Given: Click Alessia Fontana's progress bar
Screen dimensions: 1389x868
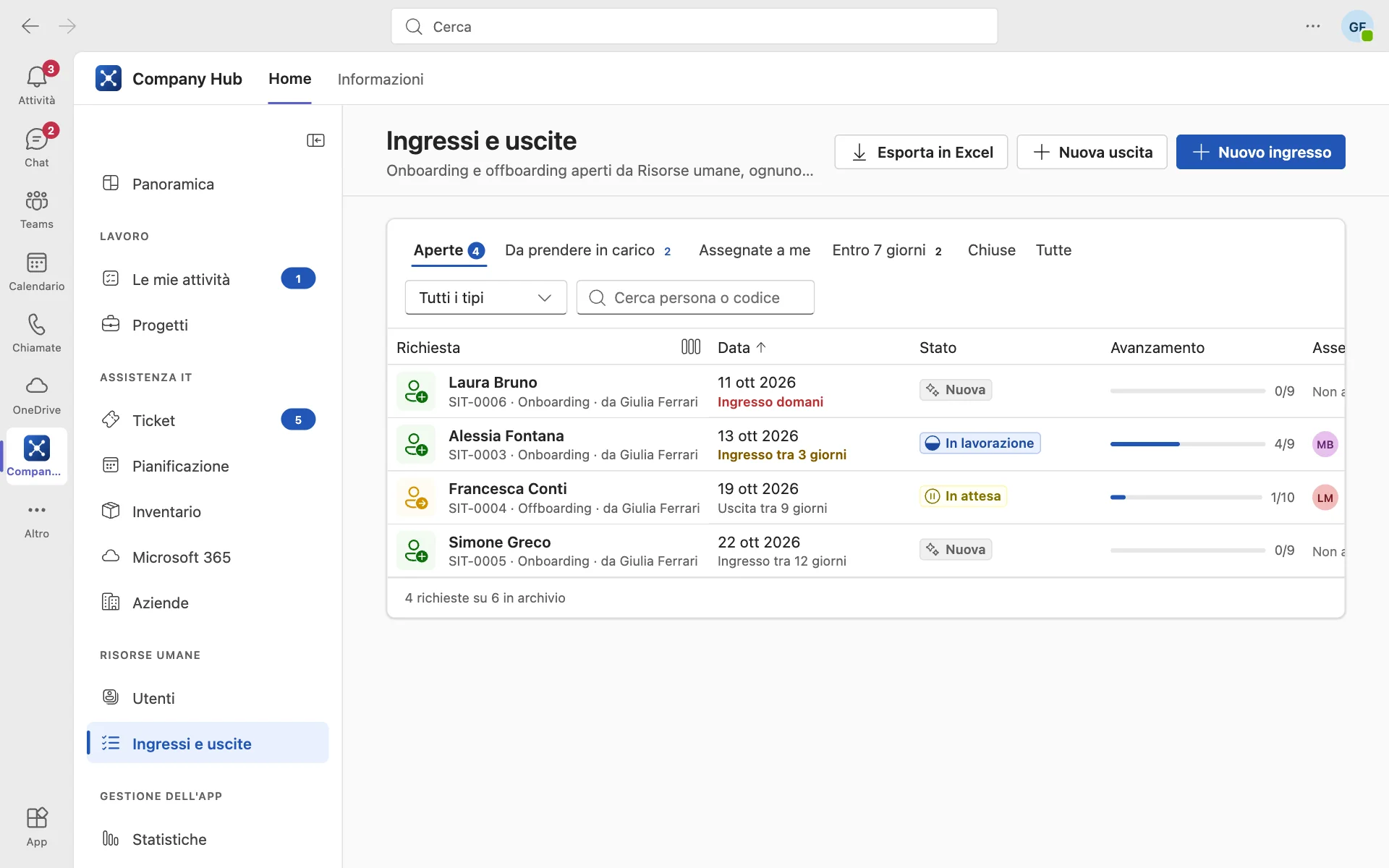Looking at the screenshot, I should click(1187, 444).
